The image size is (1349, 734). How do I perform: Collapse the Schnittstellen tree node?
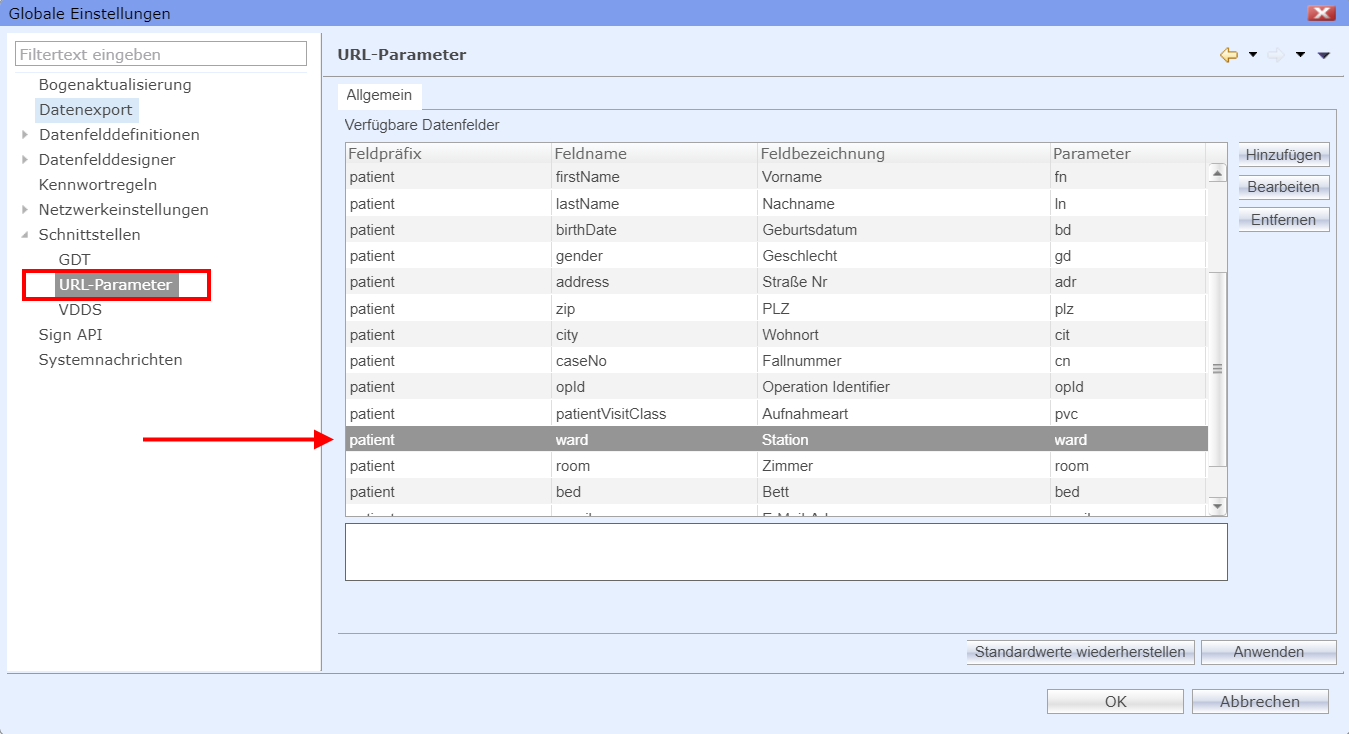tap(25, 234)
